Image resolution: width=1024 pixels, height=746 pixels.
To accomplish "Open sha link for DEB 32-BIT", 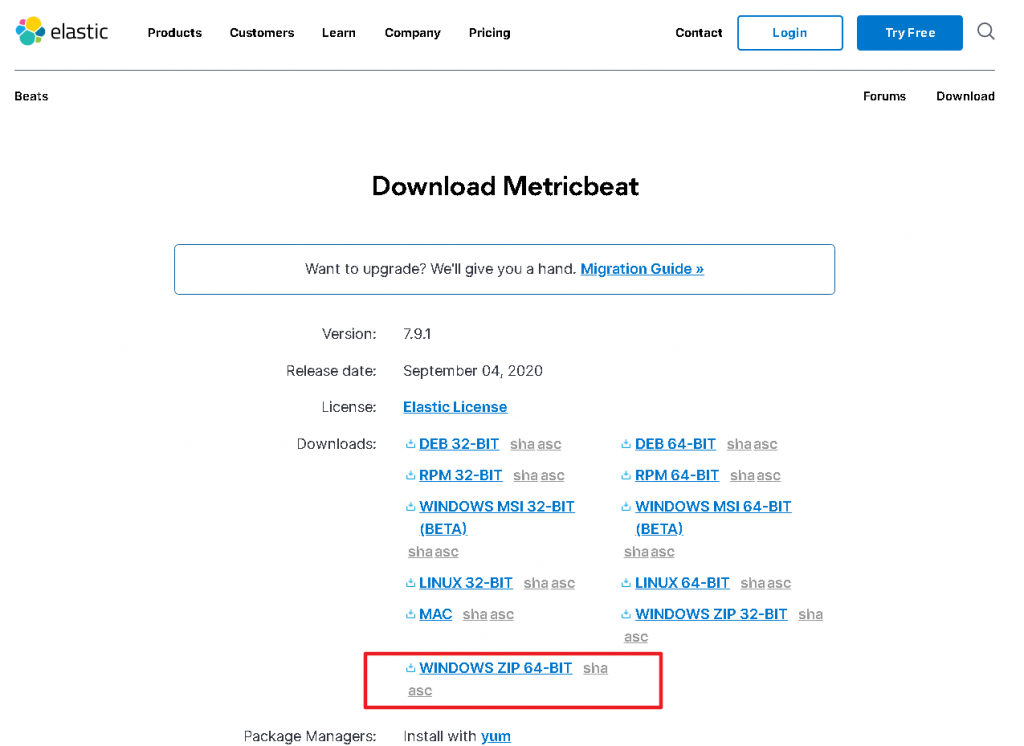I will click(x=522, y=444).
